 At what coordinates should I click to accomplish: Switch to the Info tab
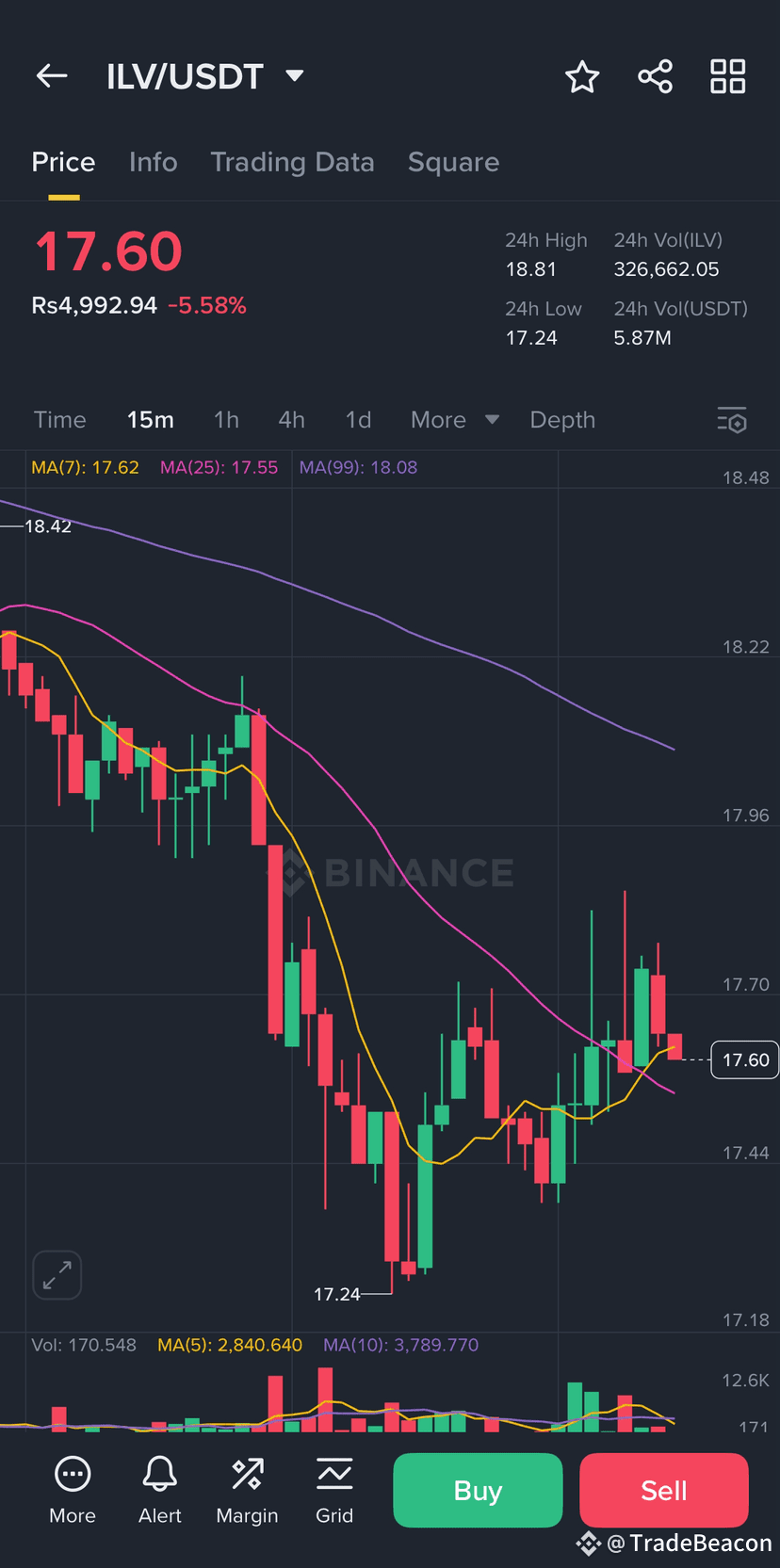tap(154, 162)
